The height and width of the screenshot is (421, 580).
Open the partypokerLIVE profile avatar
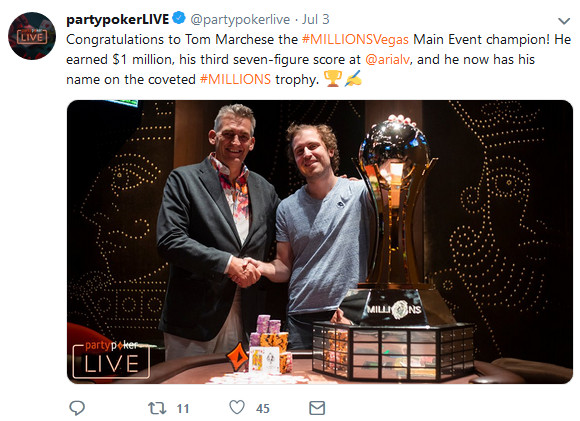pyautogui.click(x=32, y=36)
